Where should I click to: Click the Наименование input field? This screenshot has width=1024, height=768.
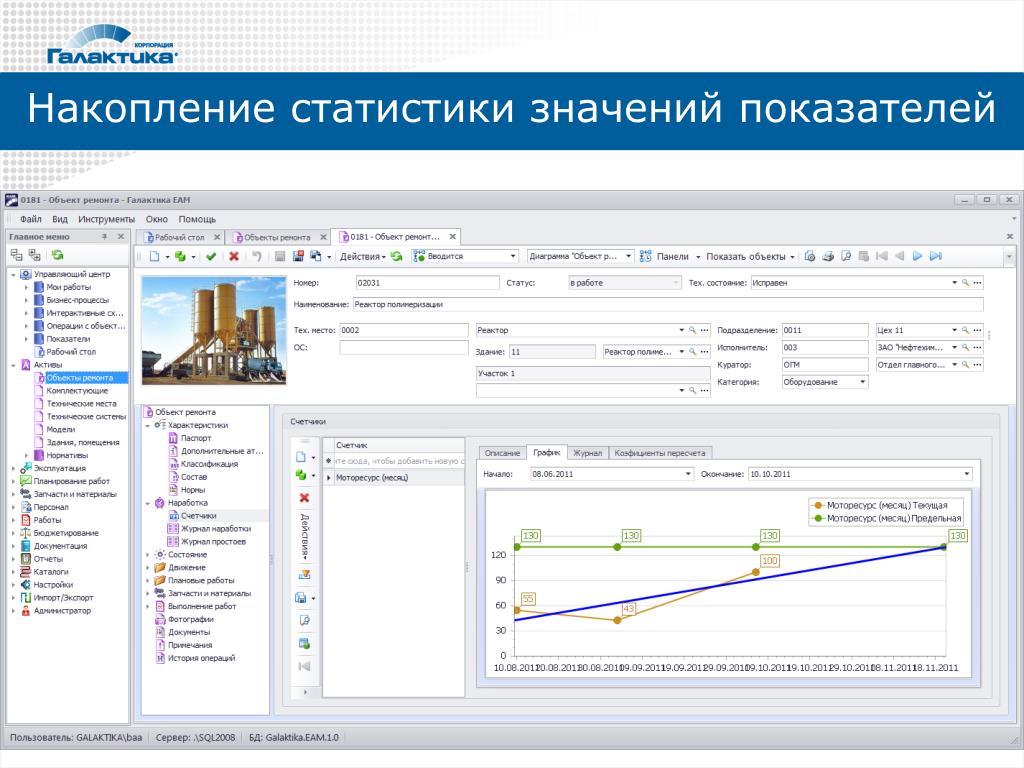[x=668, y=304]
